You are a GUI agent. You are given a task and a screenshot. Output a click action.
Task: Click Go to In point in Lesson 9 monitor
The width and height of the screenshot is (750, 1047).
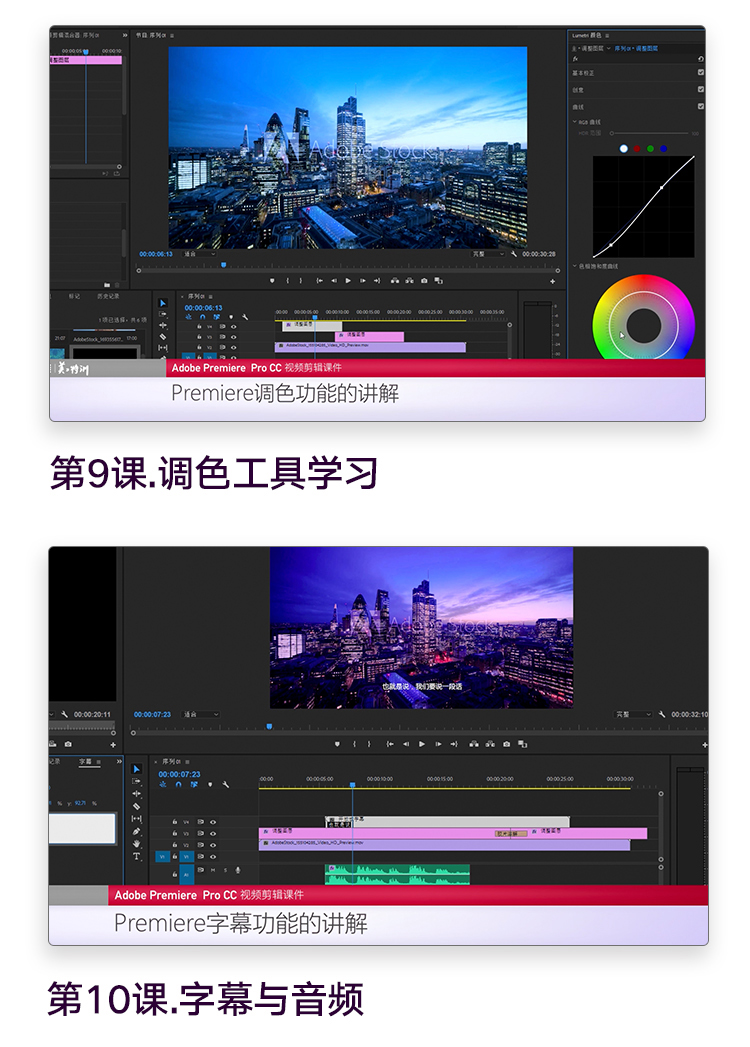pos(320,280)
